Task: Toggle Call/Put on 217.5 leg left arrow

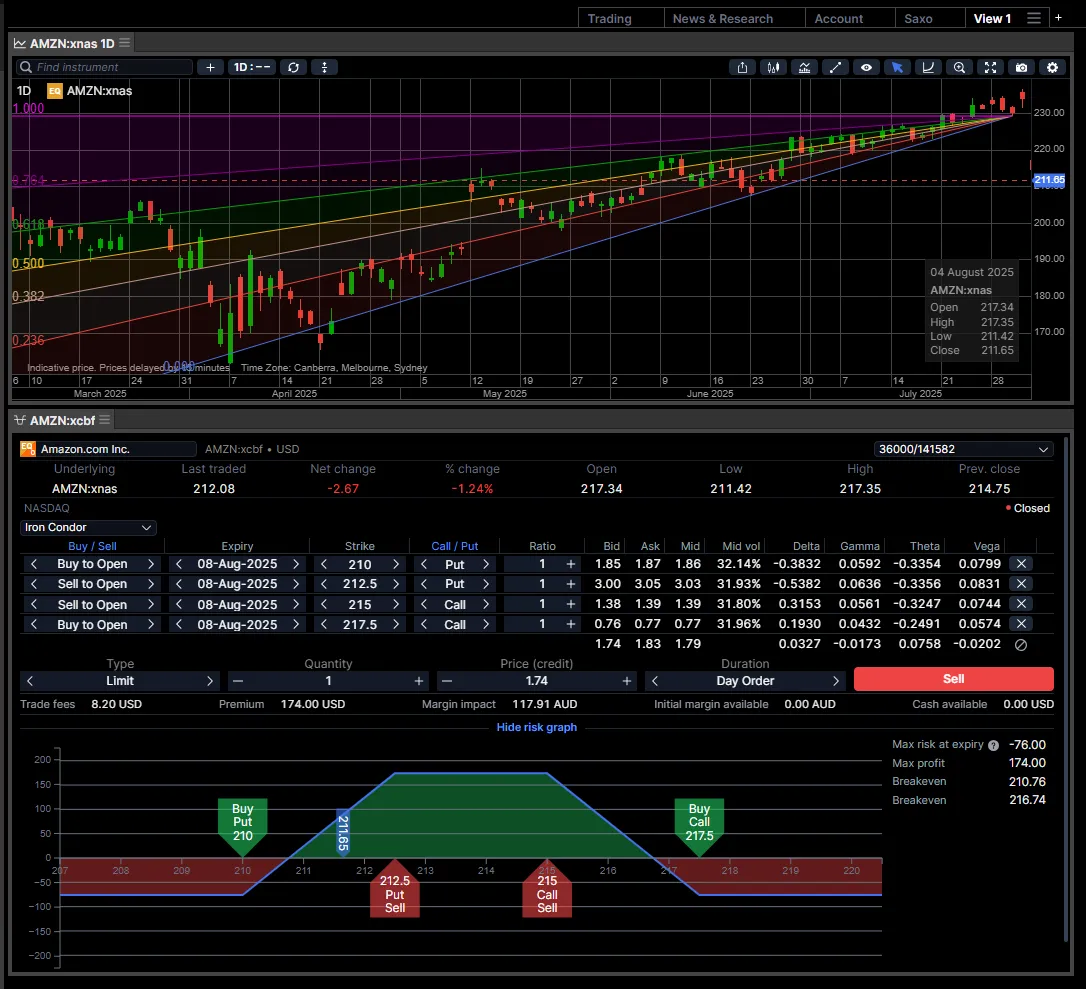Action: click(423, 624)
